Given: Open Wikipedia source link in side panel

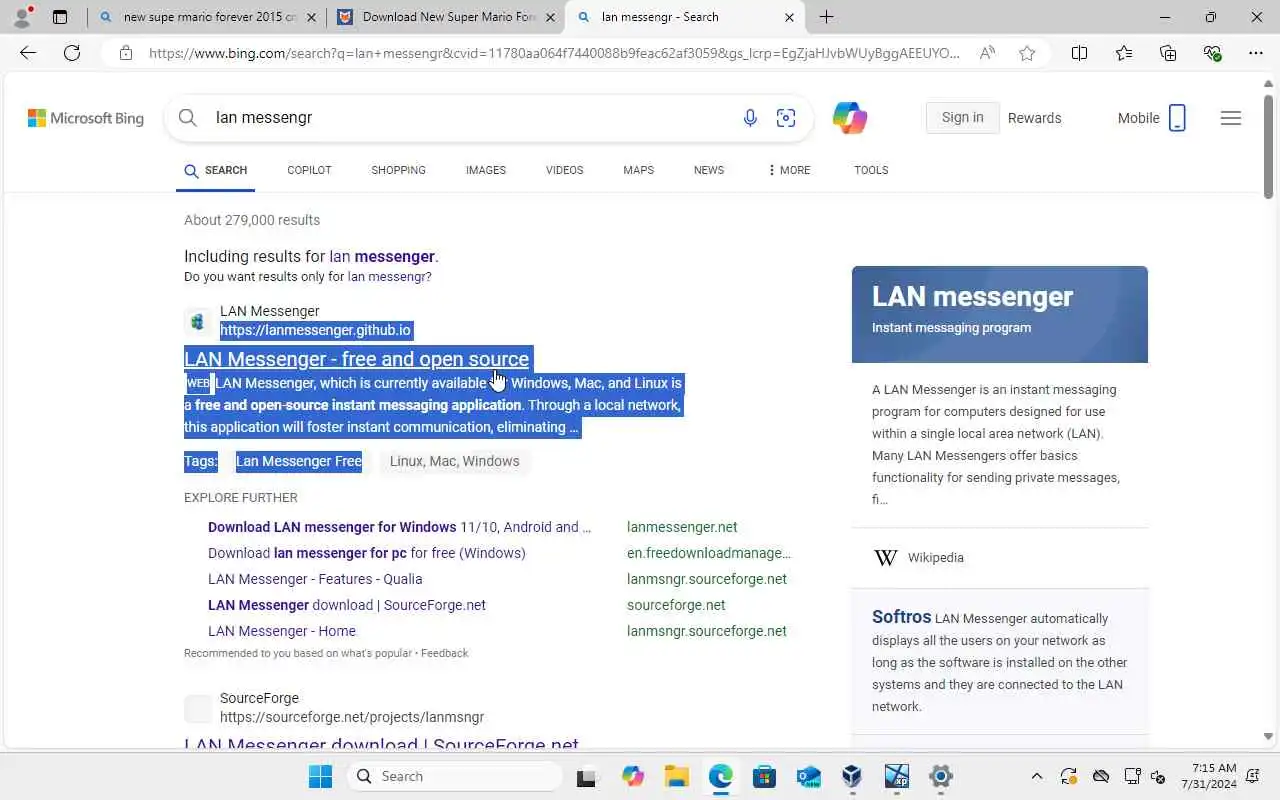Looking at the screenshot, I should (935, 558).
